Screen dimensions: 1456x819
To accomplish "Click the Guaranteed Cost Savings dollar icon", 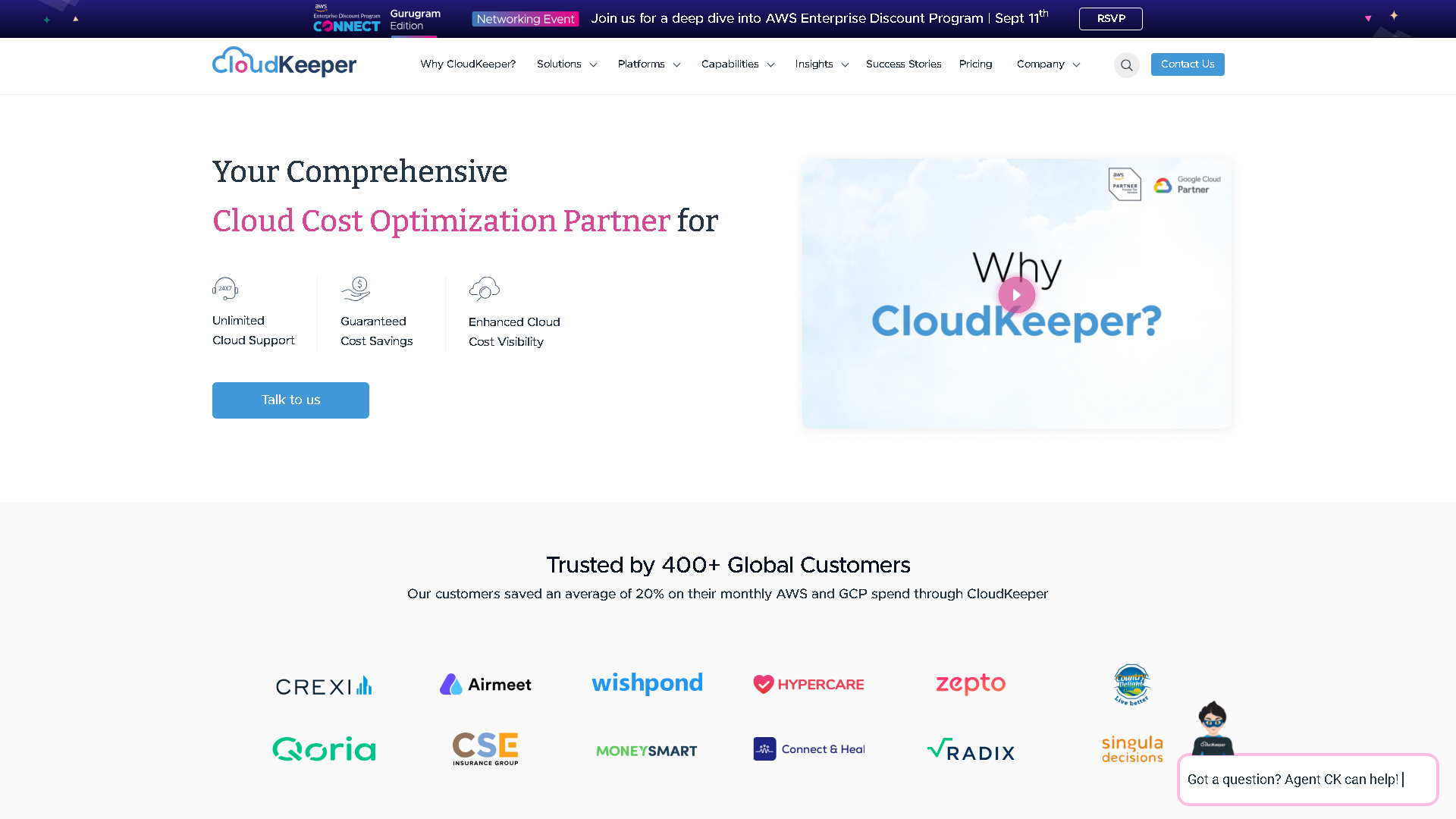I will click(x=355, y=288).
